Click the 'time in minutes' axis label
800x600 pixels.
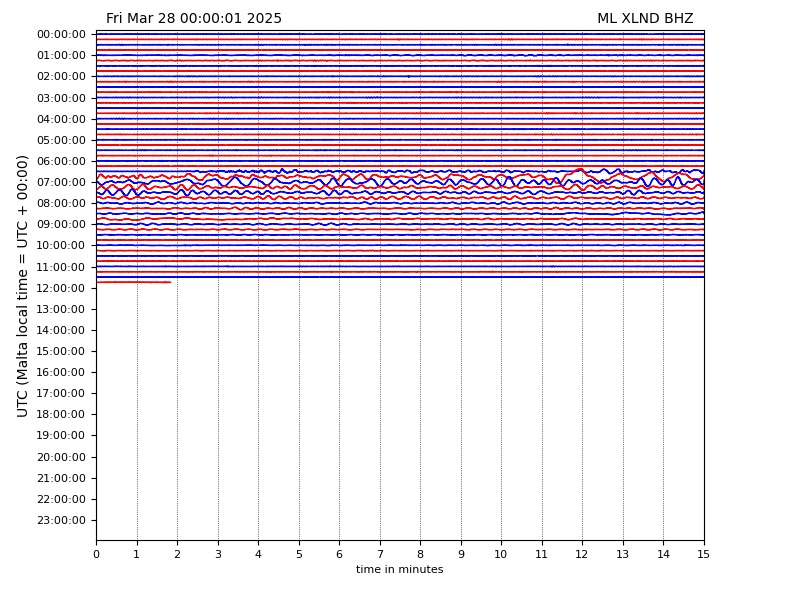click(x=399, y=570)
